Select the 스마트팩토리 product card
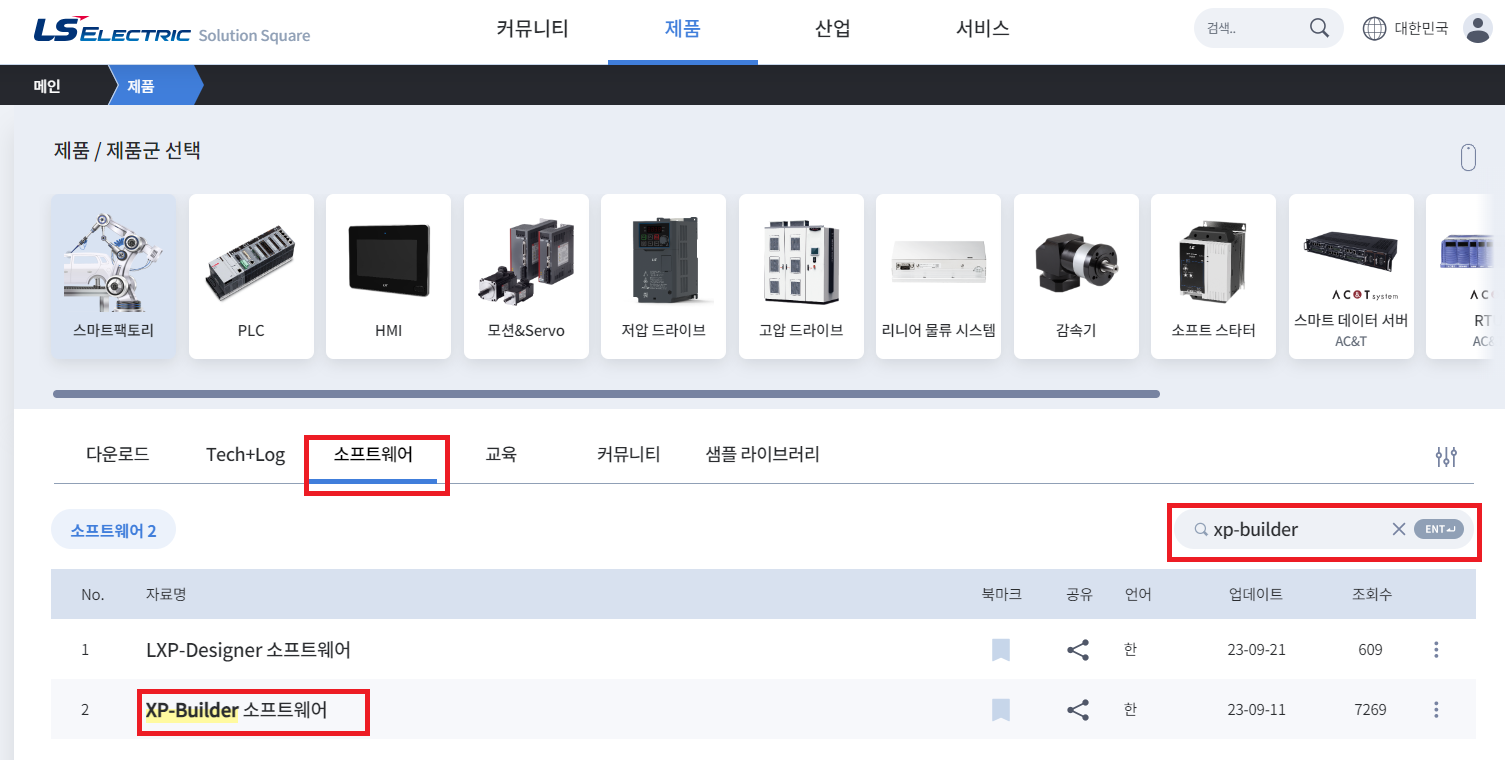Viewport: 1505px width, 760px height. [114, 276]
